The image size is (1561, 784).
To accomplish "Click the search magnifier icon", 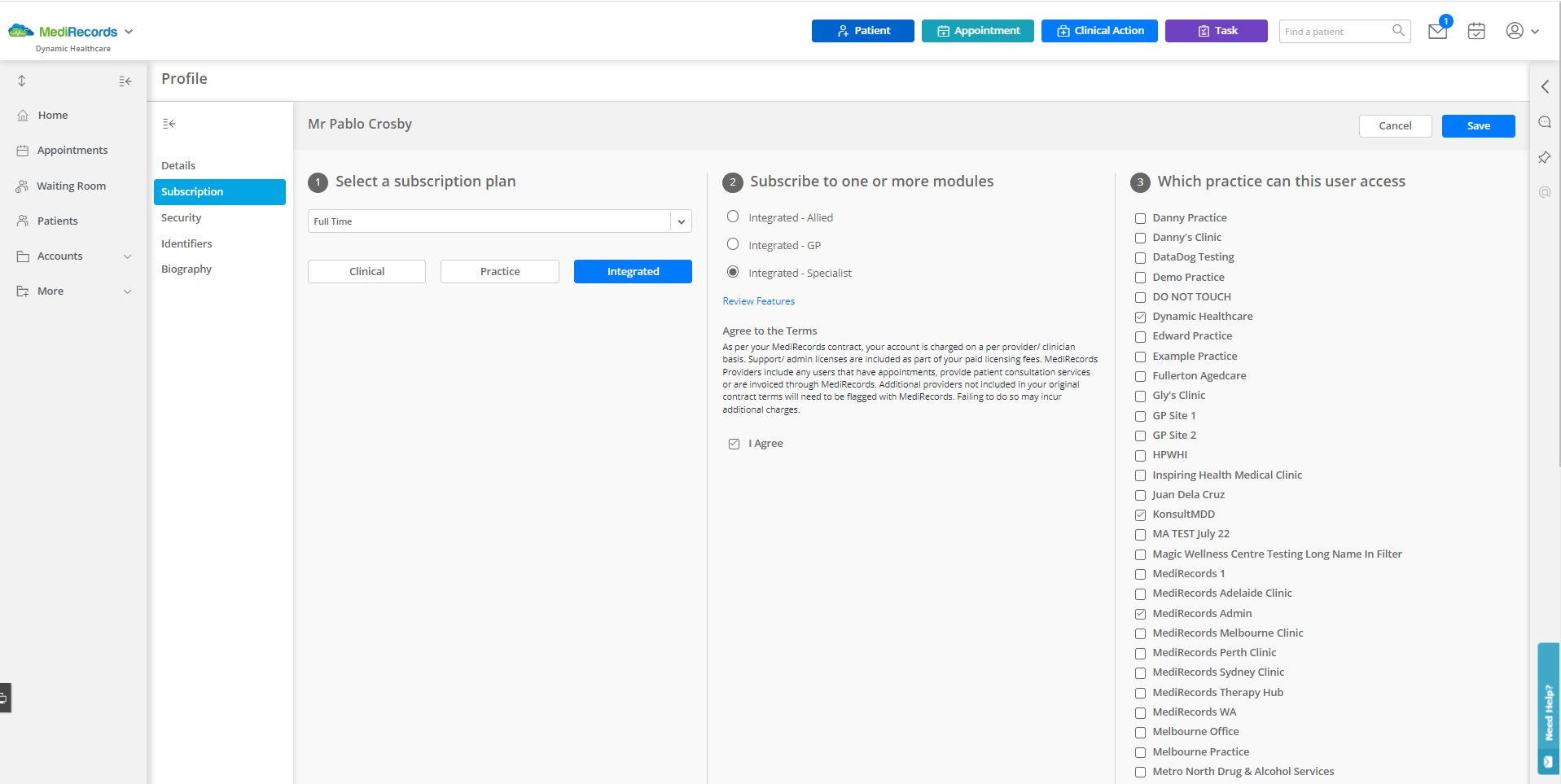I will coord(1398,31).
